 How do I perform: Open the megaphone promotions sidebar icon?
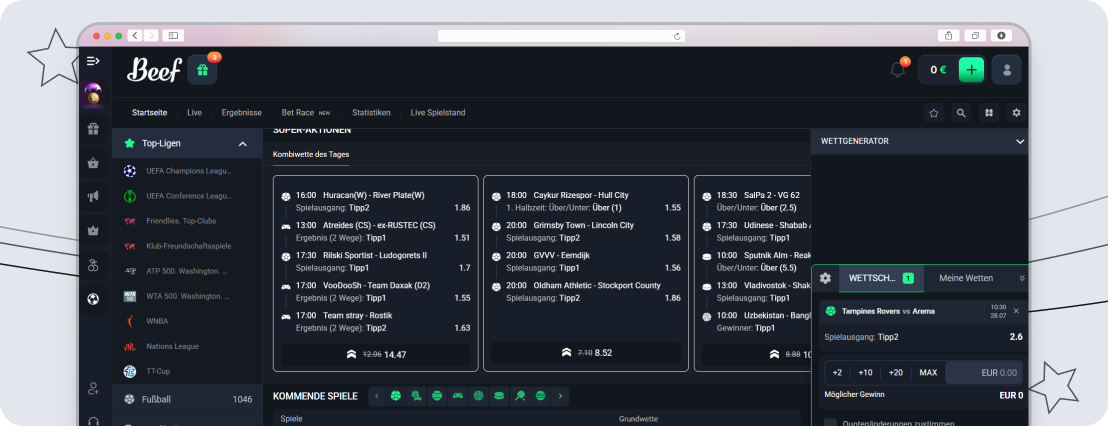point(93,197)
